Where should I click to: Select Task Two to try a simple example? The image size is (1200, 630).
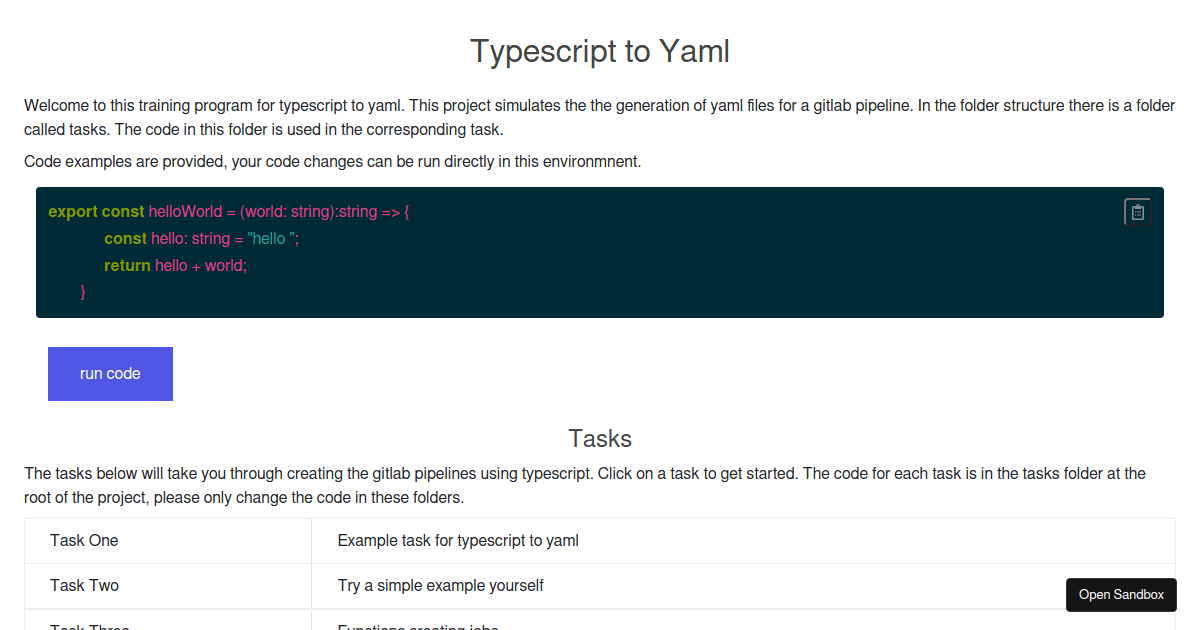tap(84, 585)
